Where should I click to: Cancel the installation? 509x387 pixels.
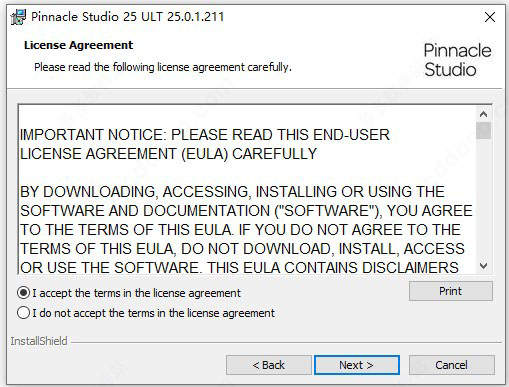tap(452, 365)
